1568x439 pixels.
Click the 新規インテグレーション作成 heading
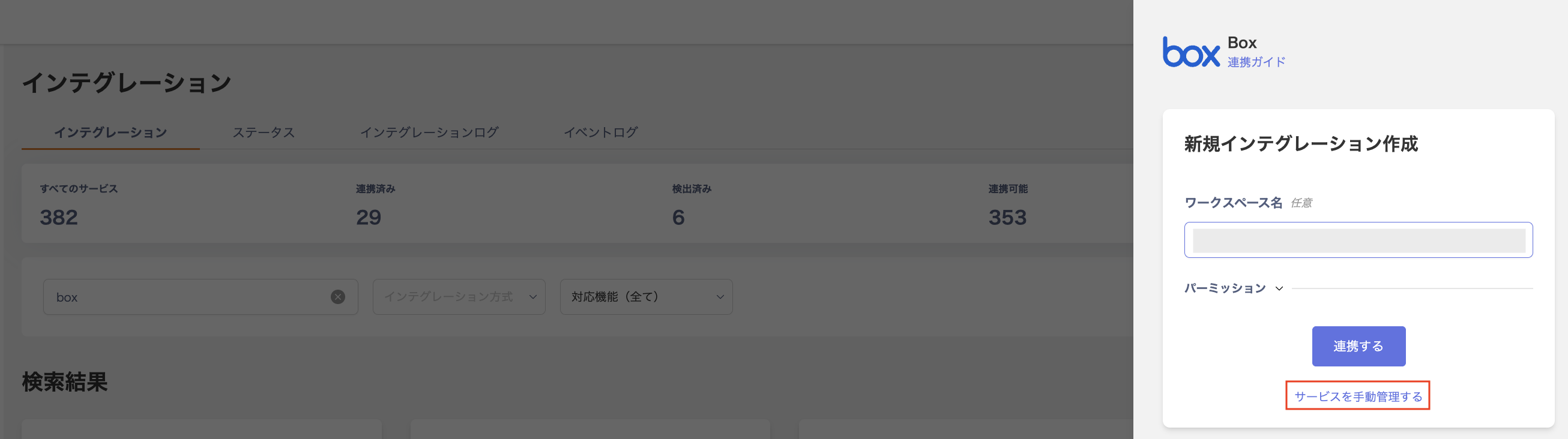(x=1301, y=144)
